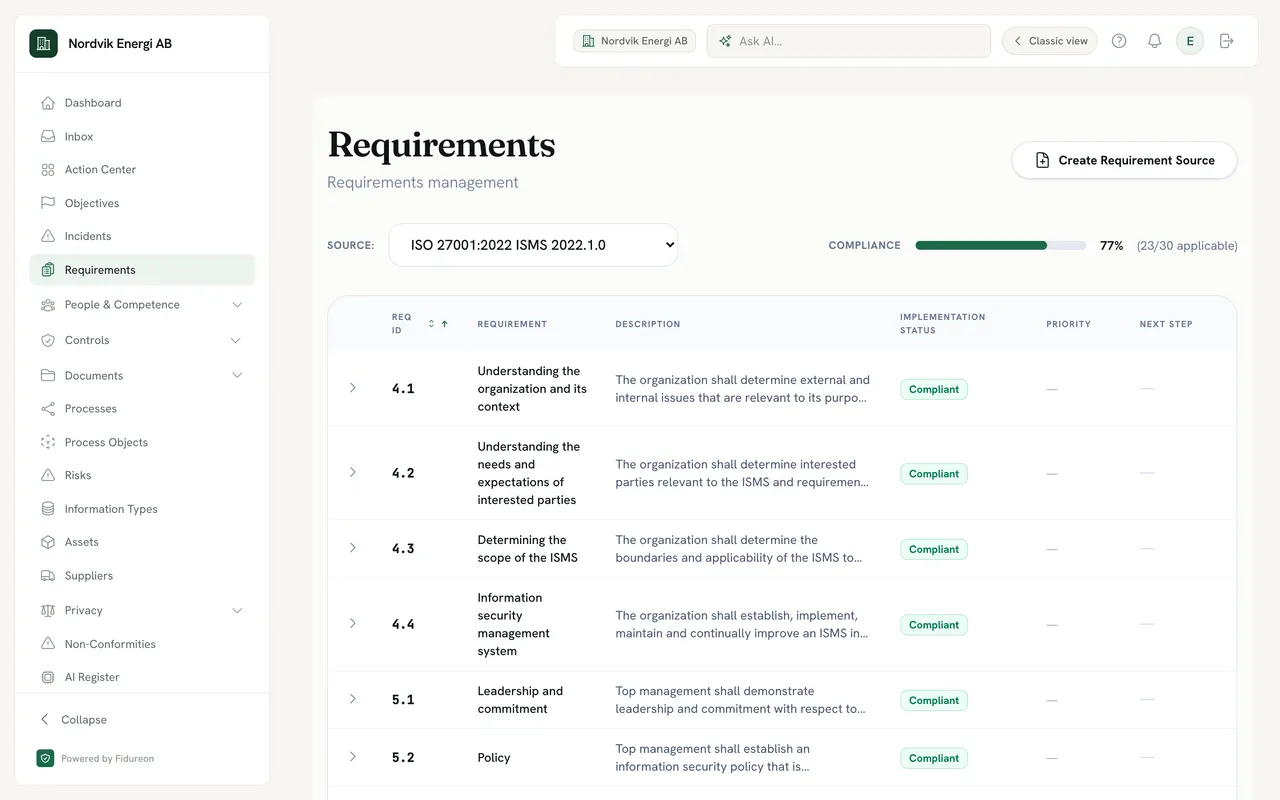Open the Inbox tray icon
Screen dimensions: 1280x800
tap(47, 136)
